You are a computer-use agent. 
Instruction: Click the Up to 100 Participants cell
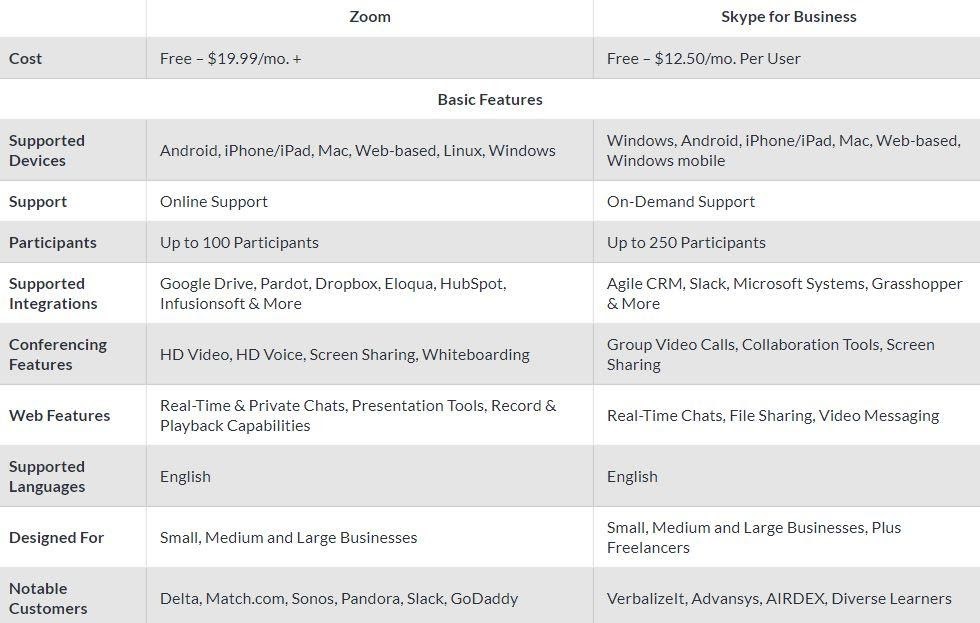tap(239, 243)
